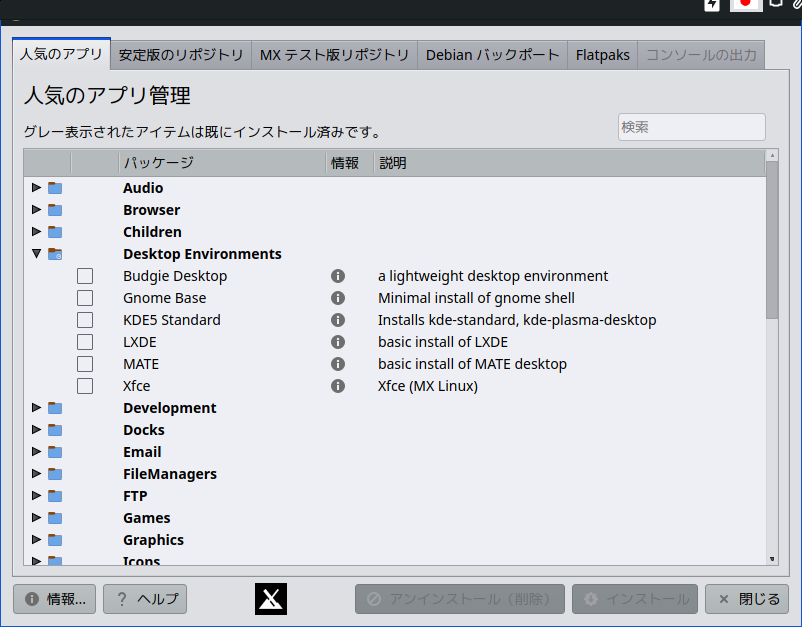This screenshot has width=802, height=627.
Task: Click the アンインストール（削除） button
Action: (460, 599)
